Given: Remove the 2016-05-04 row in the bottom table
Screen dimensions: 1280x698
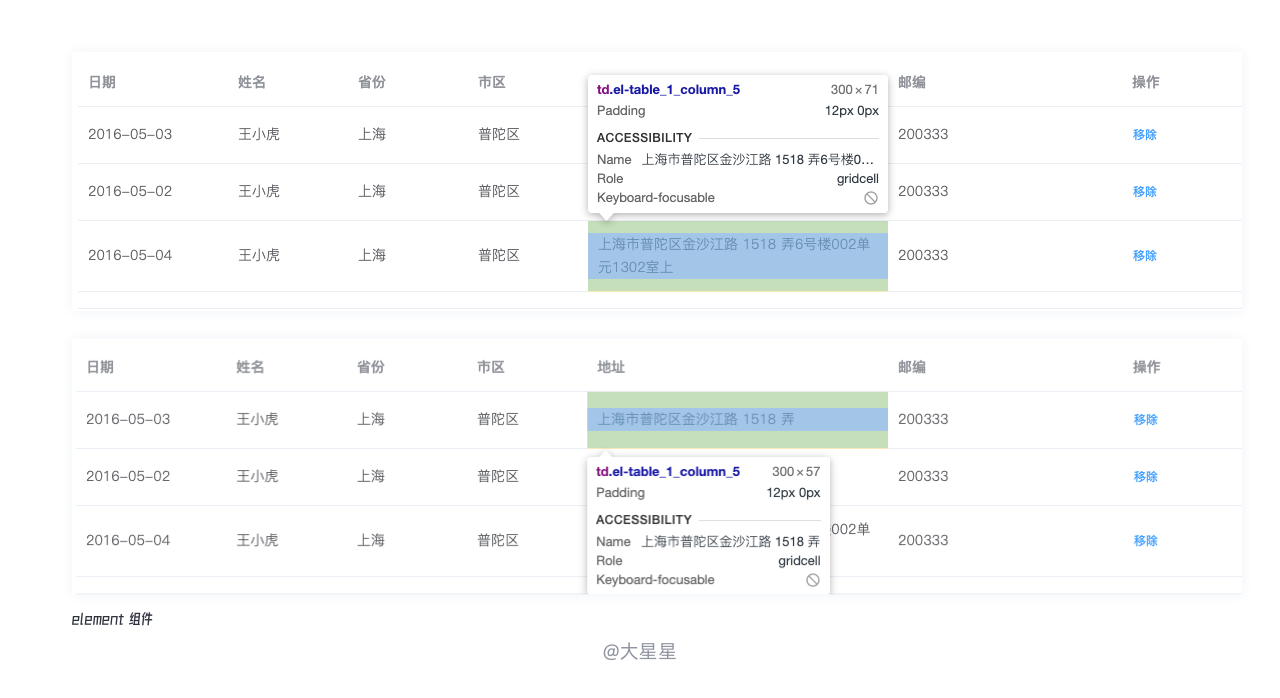Looking at the screenshot, I should 1146,541.
